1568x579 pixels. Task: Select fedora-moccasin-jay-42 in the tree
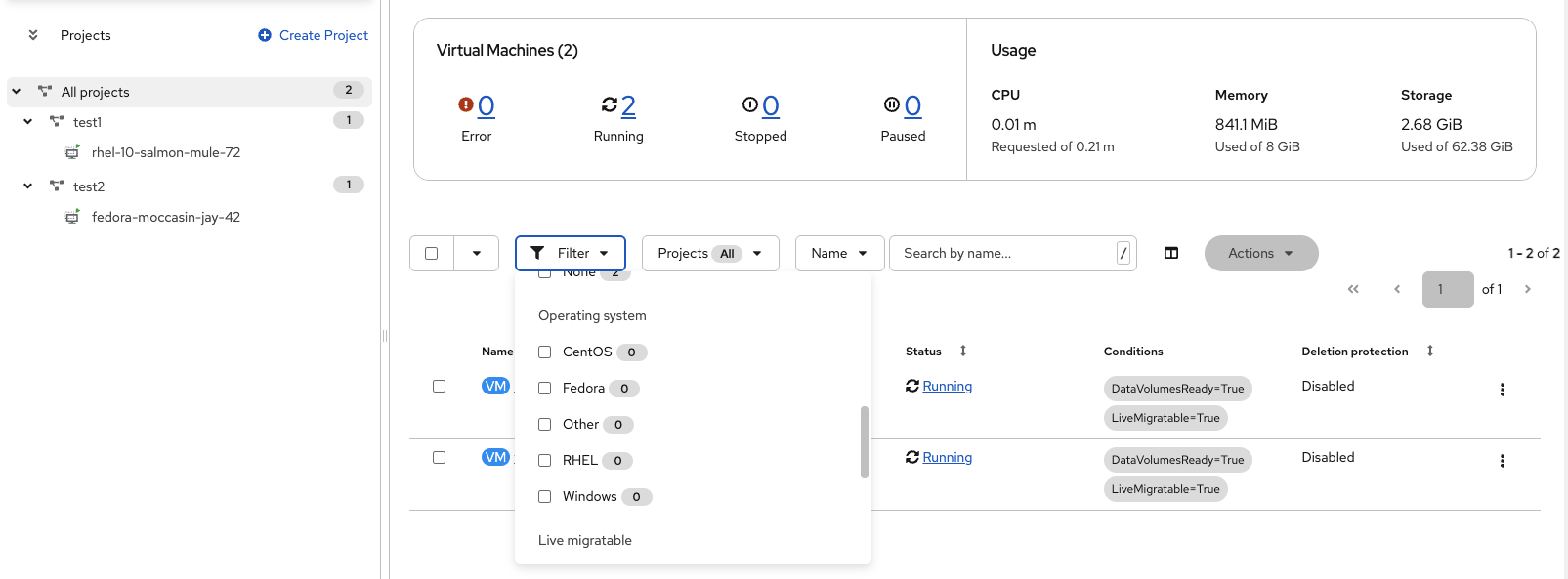pyautogui.click(x=165, y=217)
